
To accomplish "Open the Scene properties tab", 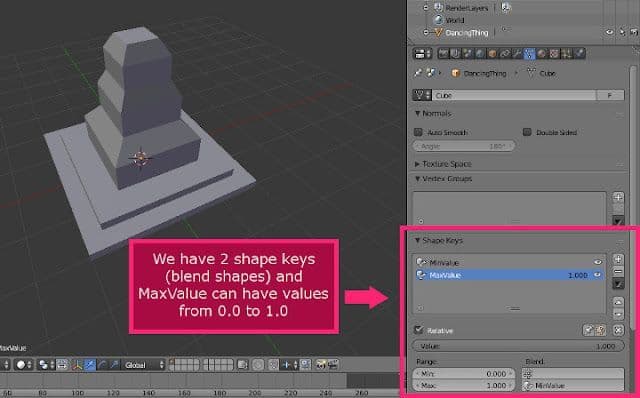I will pyautogui.click(x=468, y=53).
